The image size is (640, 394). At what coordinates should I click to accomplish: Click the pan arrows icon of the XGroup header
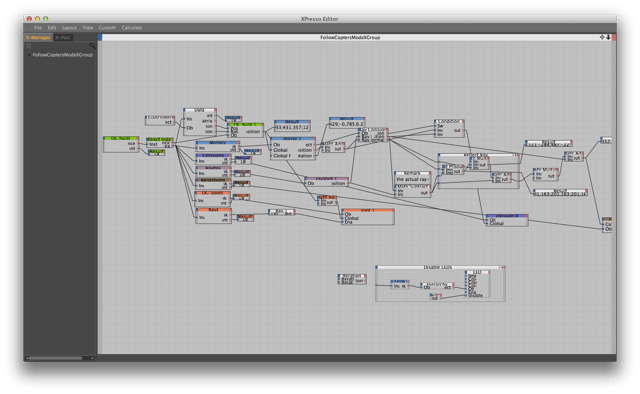click(x=602, y=37)
